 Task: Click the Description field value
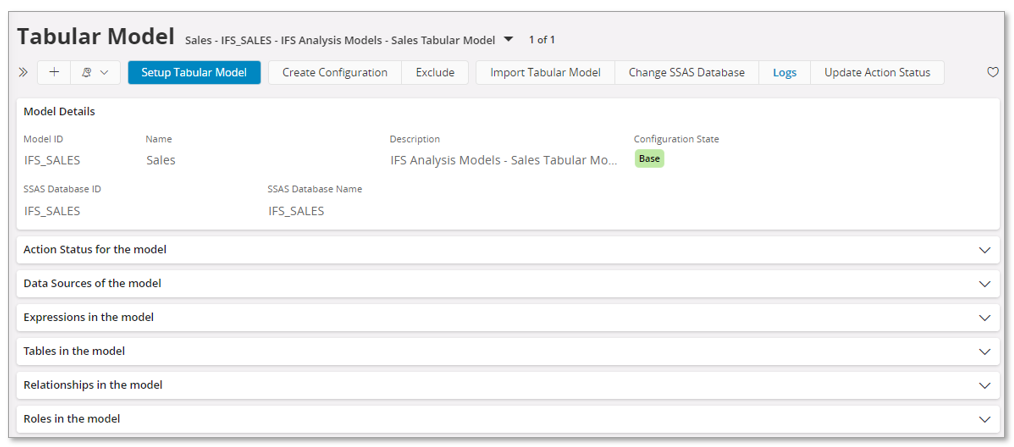click(x=503, y=160)
